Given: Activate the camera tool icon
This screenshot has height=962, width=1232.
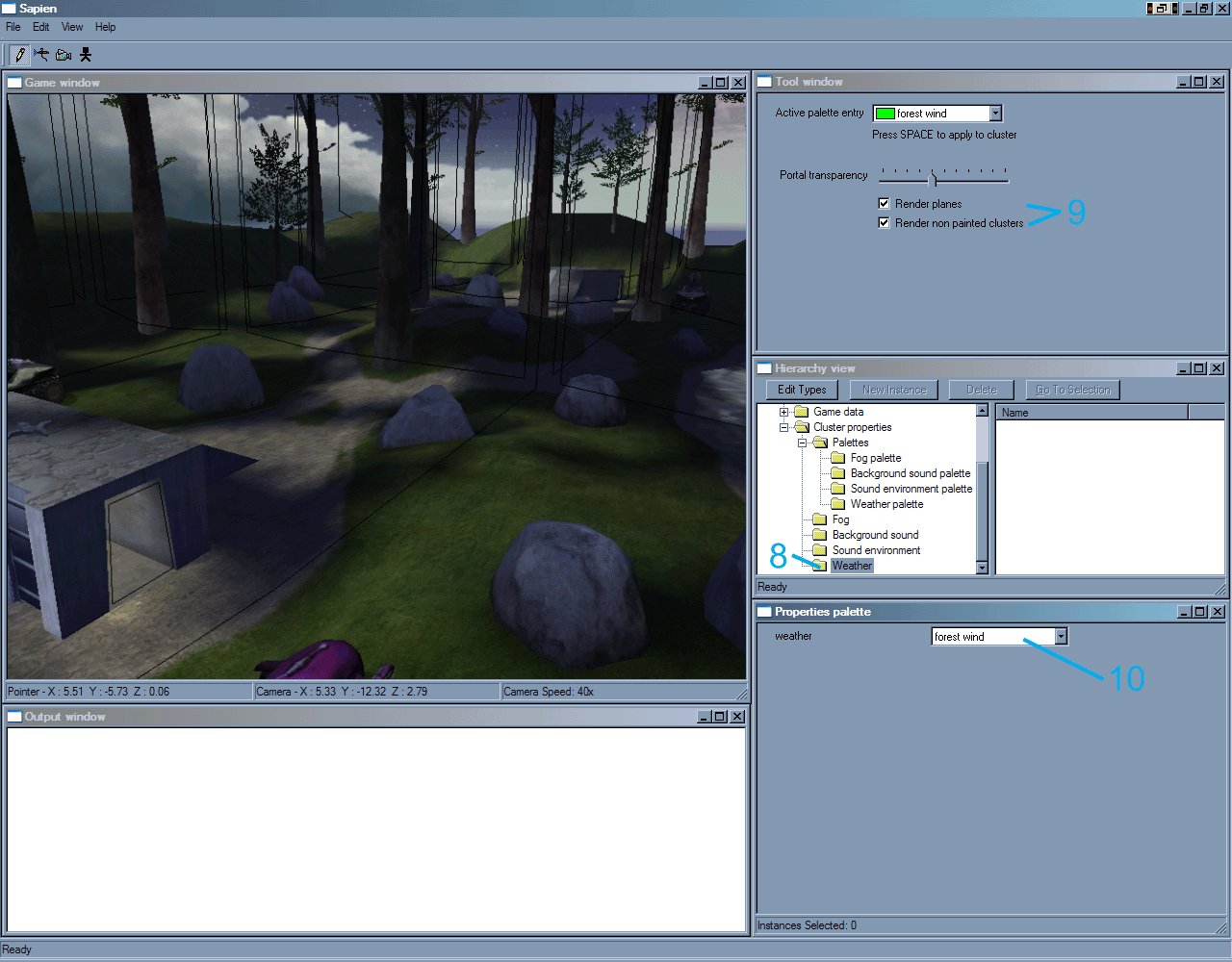Looking at the screenshot, I should tap(64, 55).
